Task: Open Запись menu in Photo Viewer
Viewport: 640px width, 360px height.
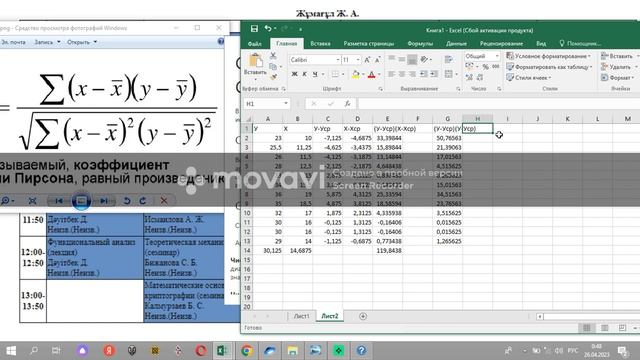Action: pos(47,42)
